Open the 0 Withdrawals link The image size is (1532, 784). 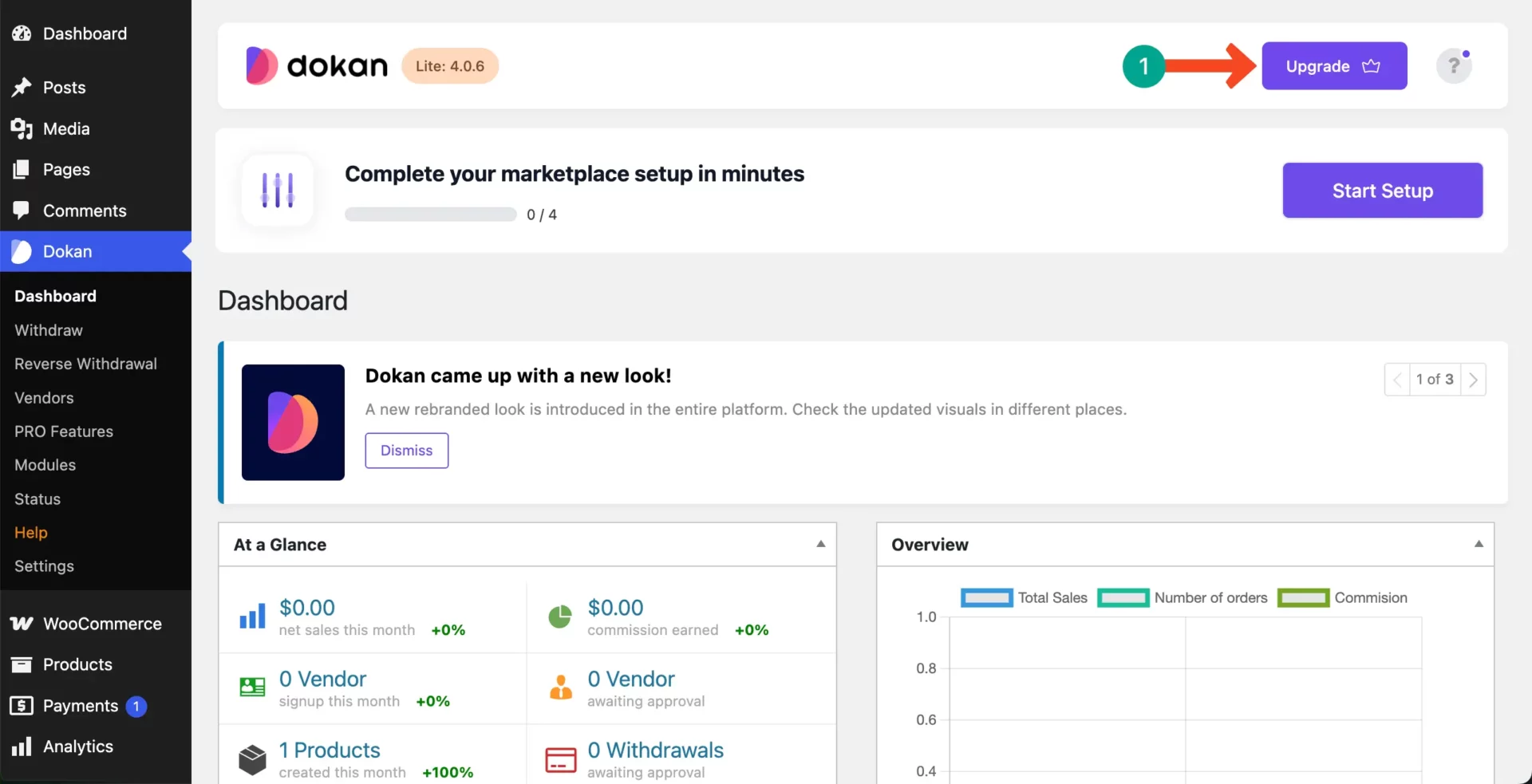point(655,751)
